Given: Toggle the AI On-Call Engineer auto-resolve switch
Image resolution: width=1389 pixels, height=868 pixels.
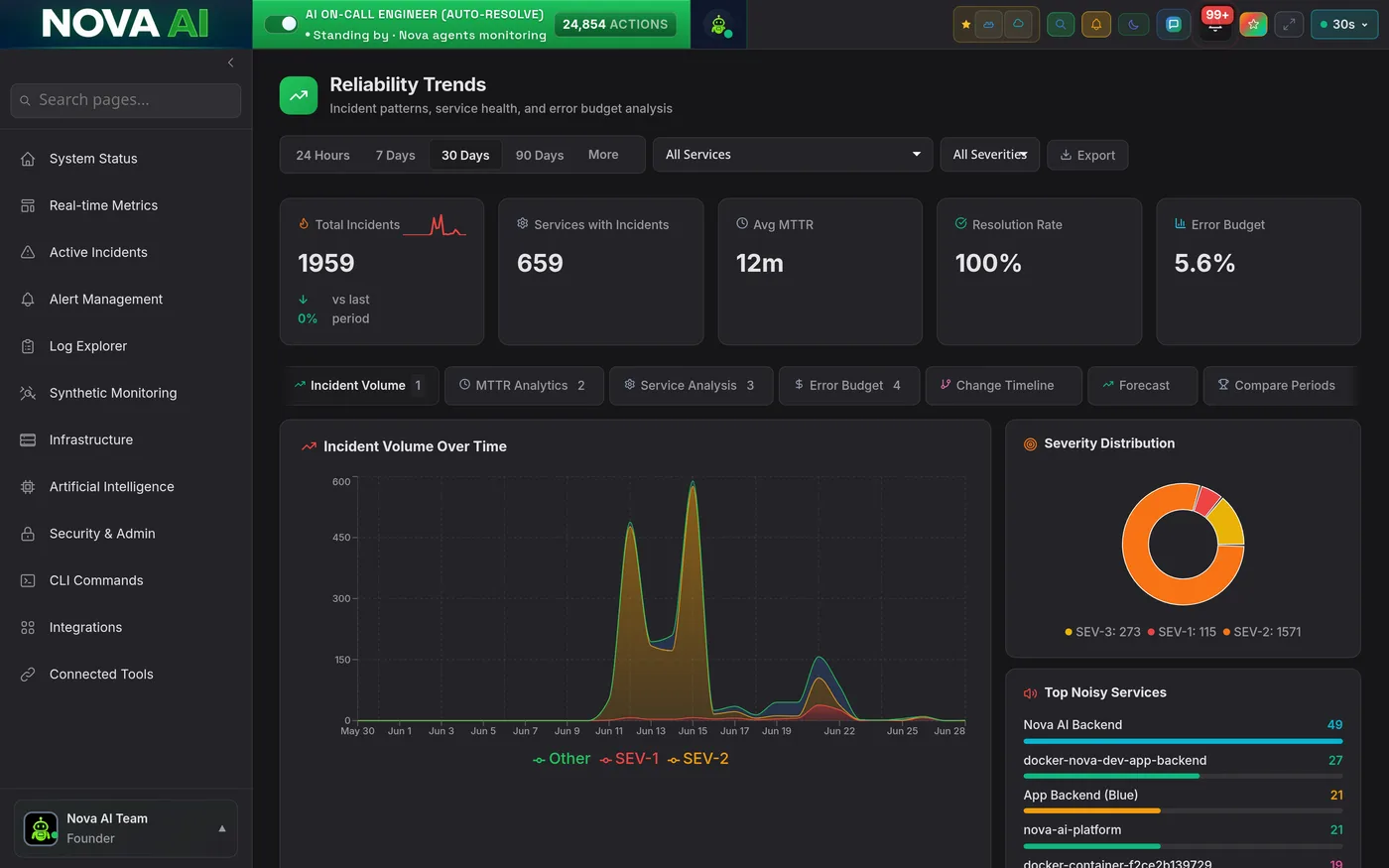Looking at the screenshot, I should click(x=282, y=24).
